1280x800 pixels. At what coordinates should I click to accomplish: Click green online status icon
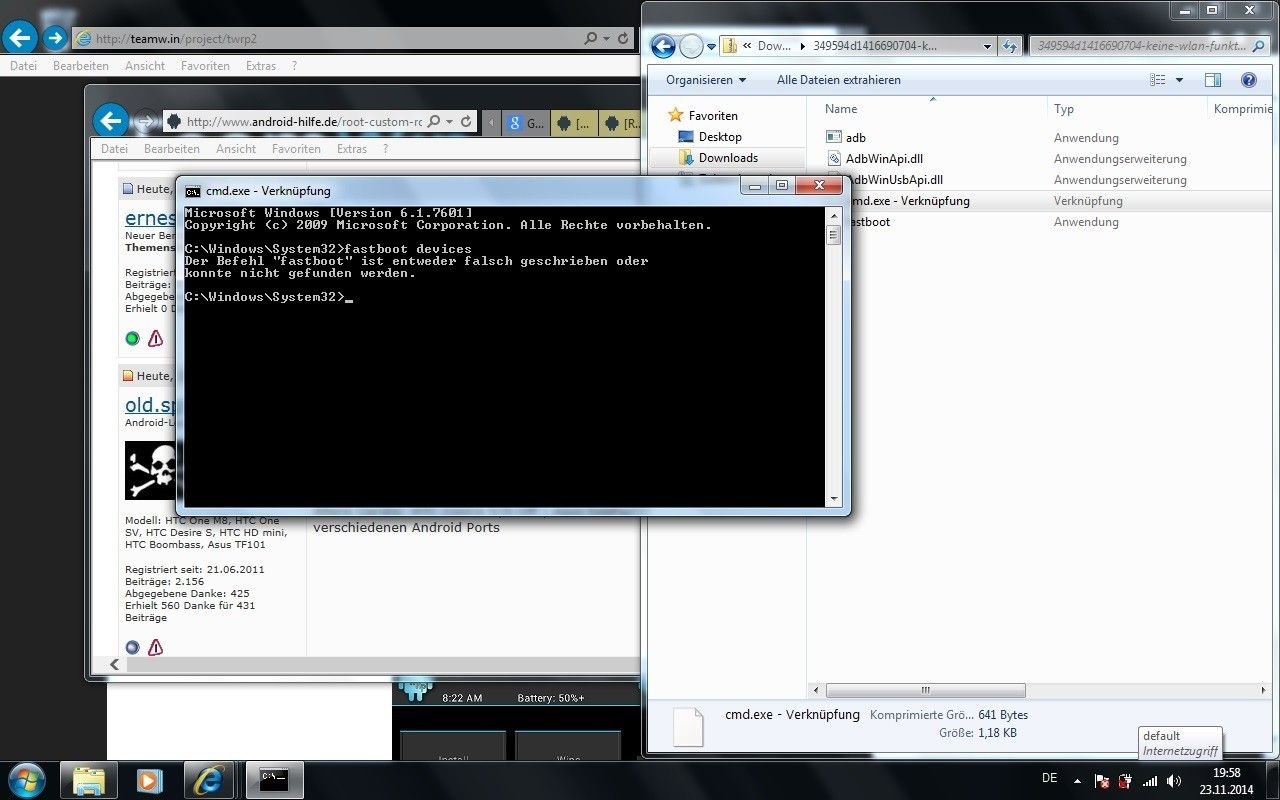(132, 339)
